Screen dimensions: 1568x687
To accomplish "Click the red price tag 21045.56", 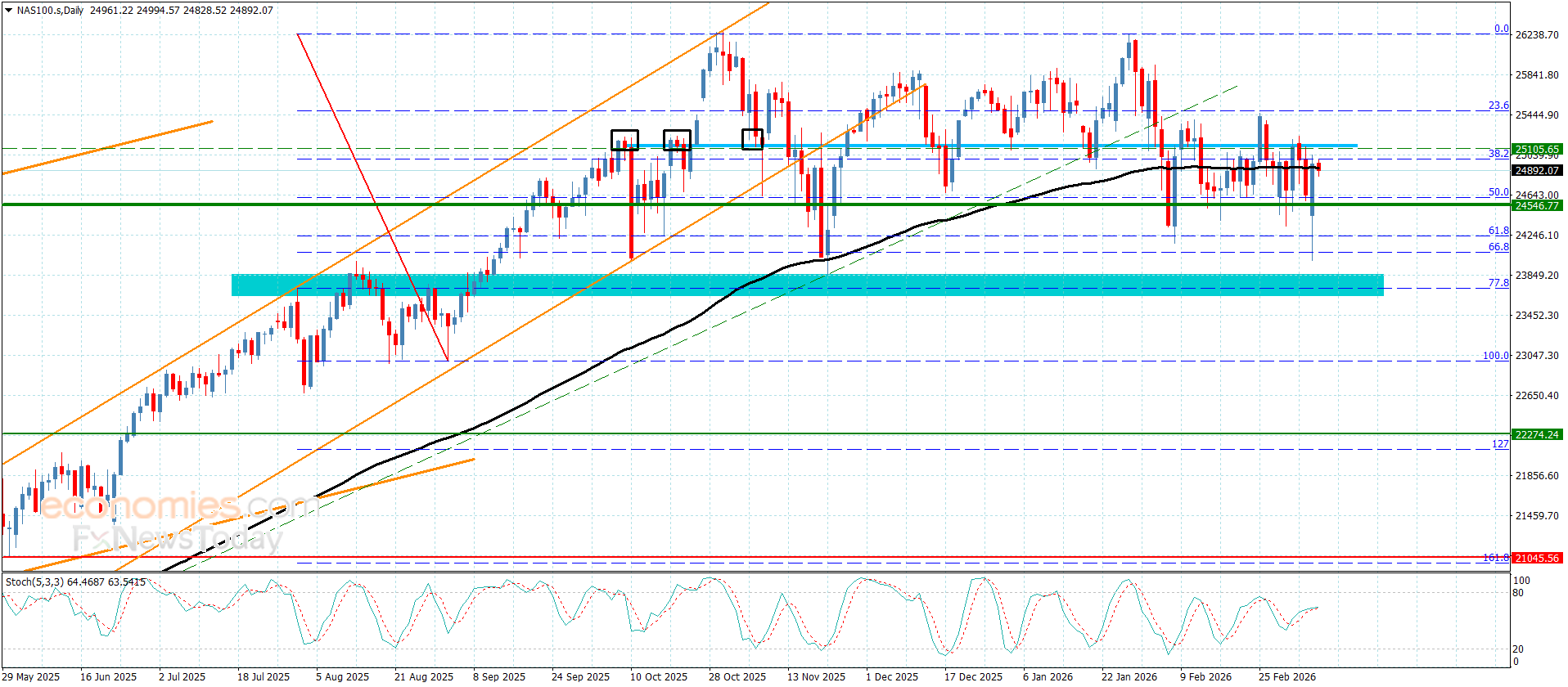I will tap(1537, 559).
